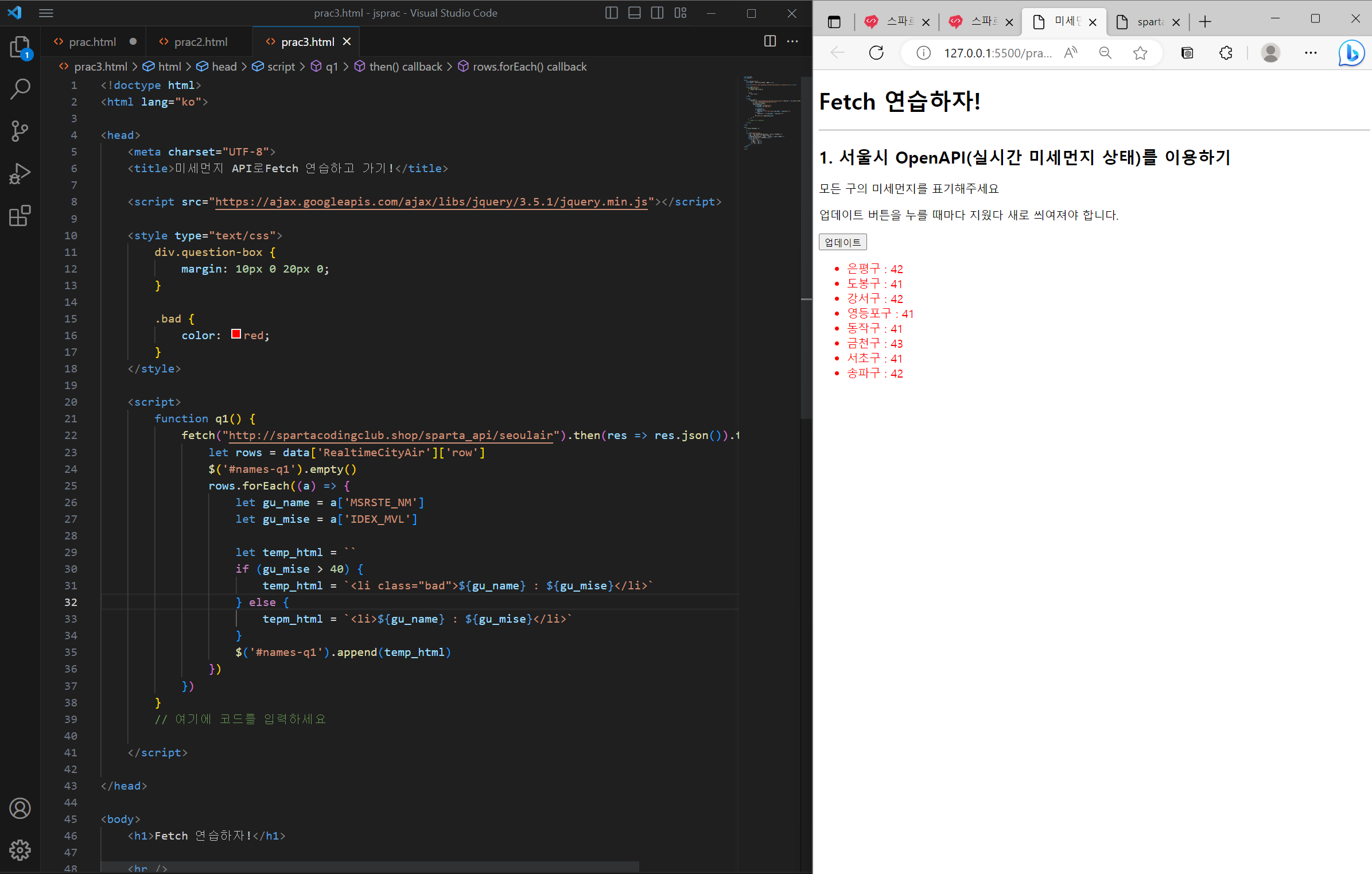
Task: Switch to the prac2.html tab
Action: (x=201, y=42)
